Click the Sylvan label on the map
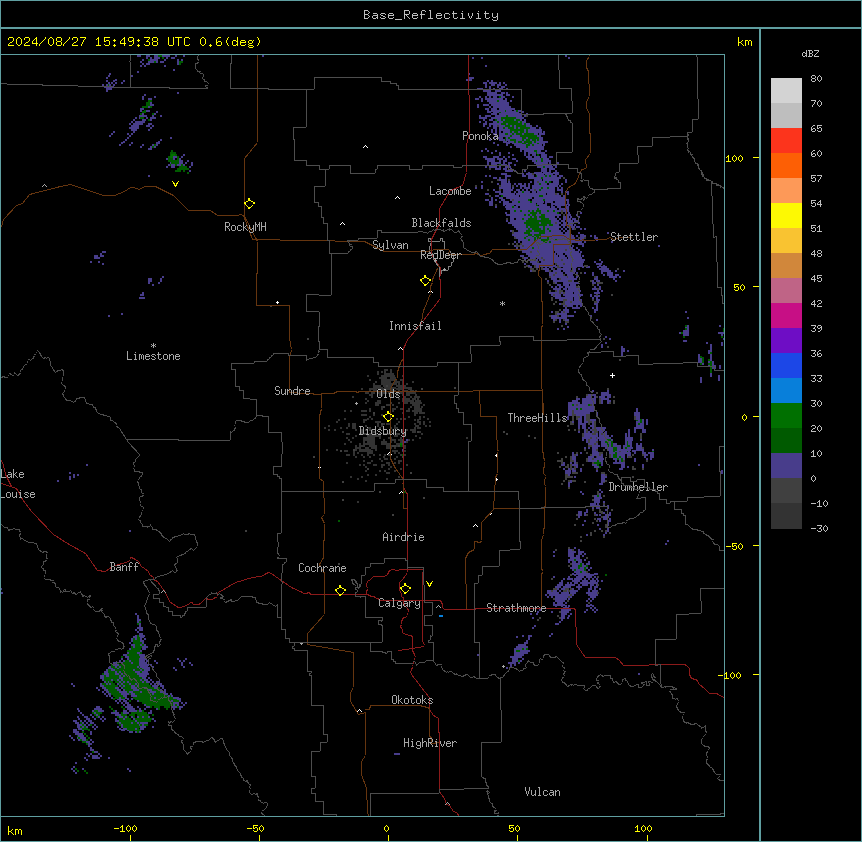Viewport: 862px width, 842px height. pyautogui.click(x=390, y=245)
